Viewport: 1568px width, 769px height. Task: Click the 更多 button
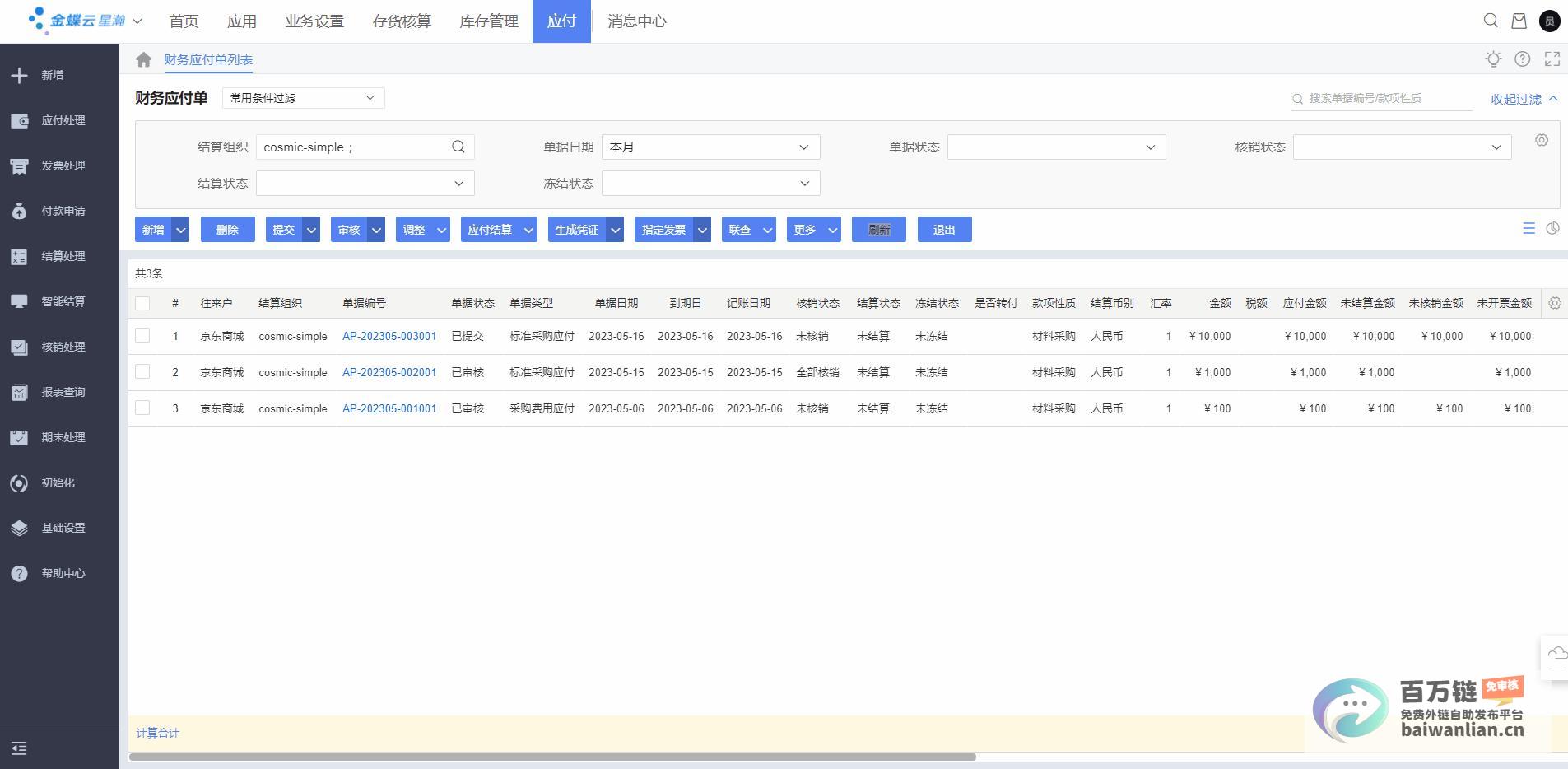tap(813, 230)
